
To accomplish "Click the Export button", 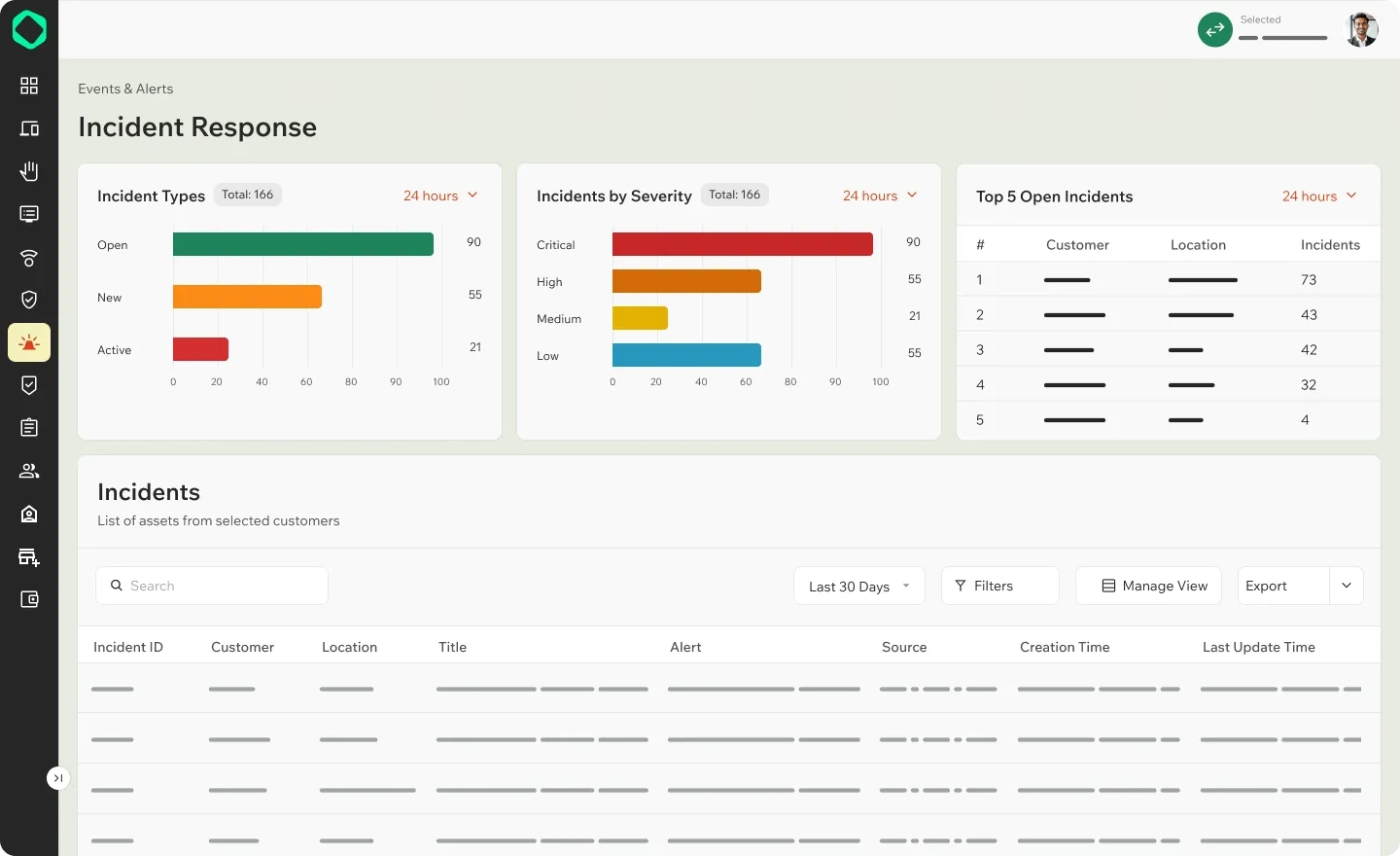I will (1283, 586).
